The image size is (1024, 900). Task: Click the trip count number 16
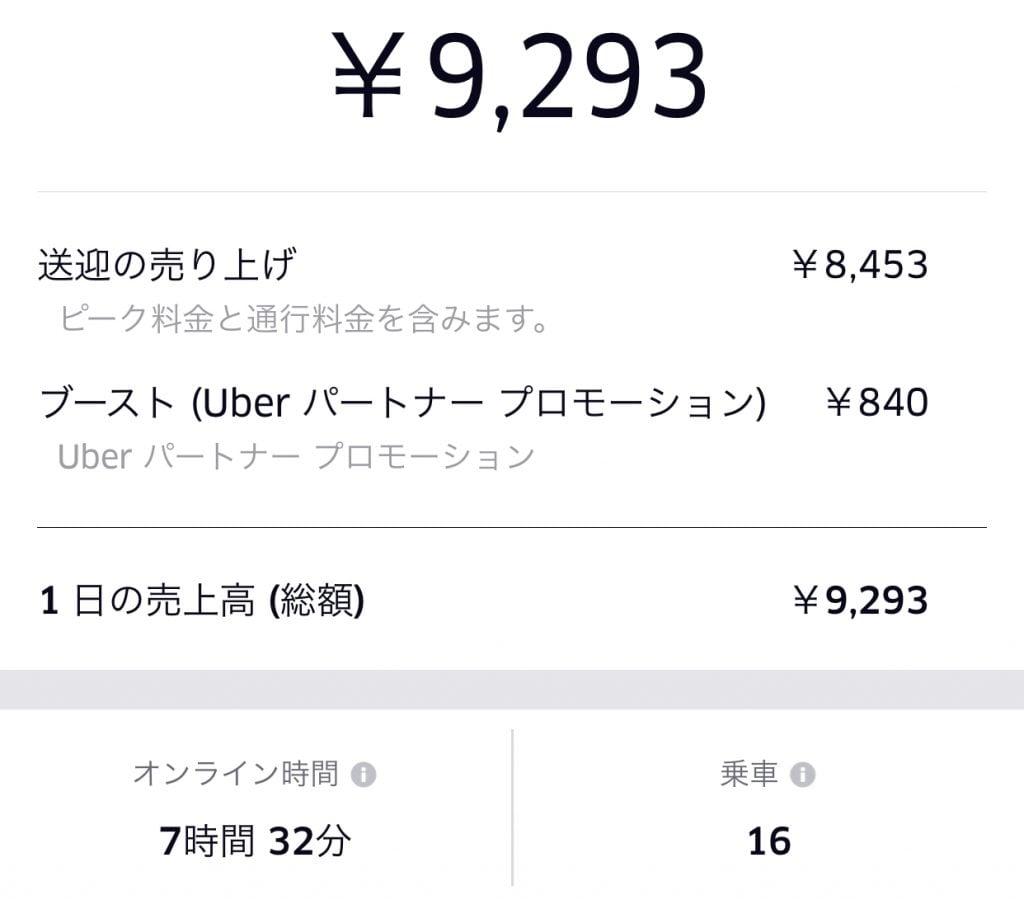769,842
